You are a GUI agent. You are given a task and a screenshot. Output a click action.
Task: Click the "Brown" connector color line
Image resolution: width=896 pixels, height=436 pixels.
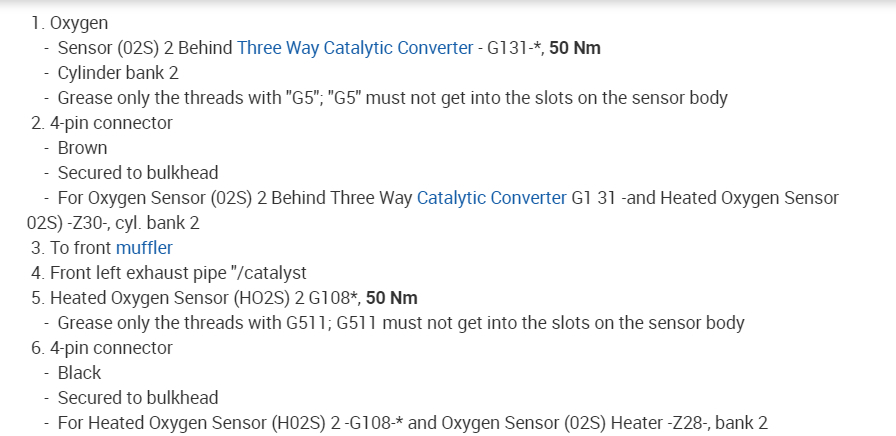(x=82, y=148)
